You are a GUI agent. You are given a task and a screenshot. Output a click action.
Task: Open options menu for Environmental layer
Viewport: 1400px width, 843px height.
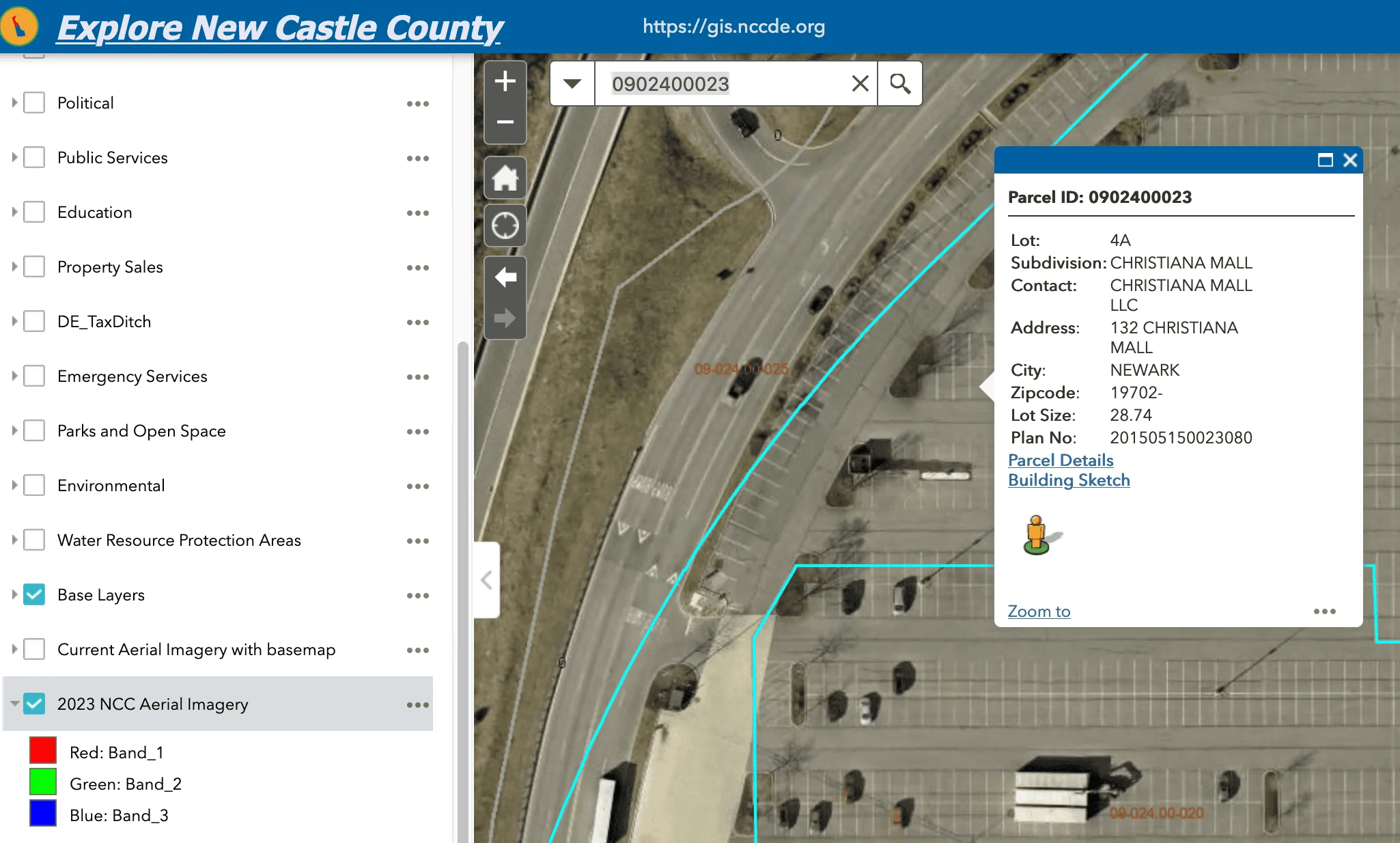click(x=418, y=486)
